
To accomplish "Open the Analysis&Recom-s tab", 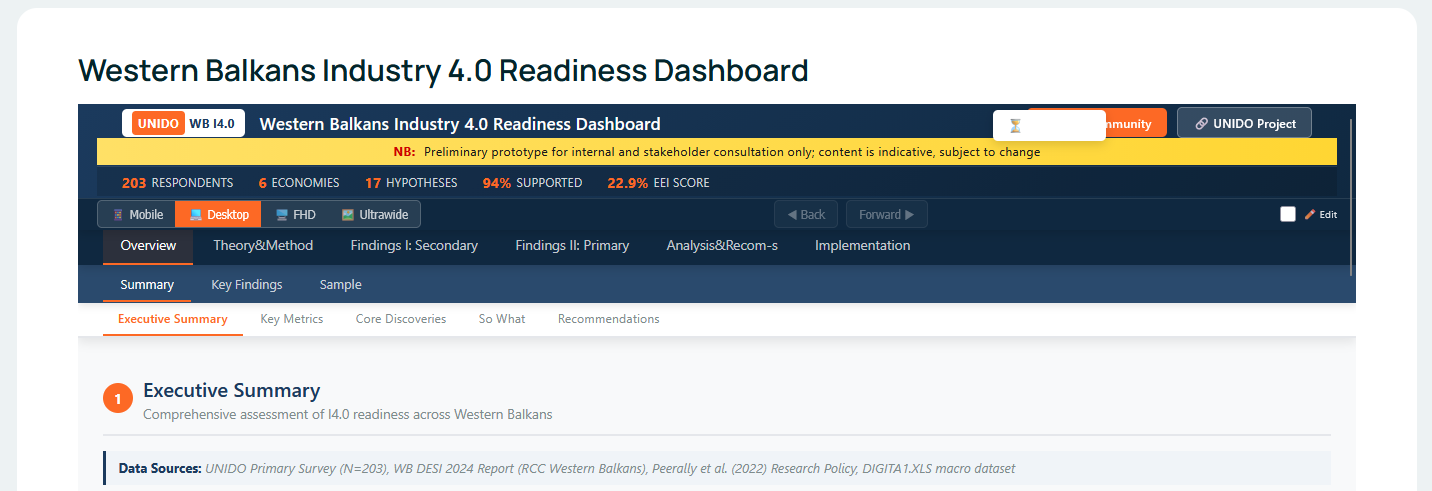I will pyautogui.click(x=722, y=245).
